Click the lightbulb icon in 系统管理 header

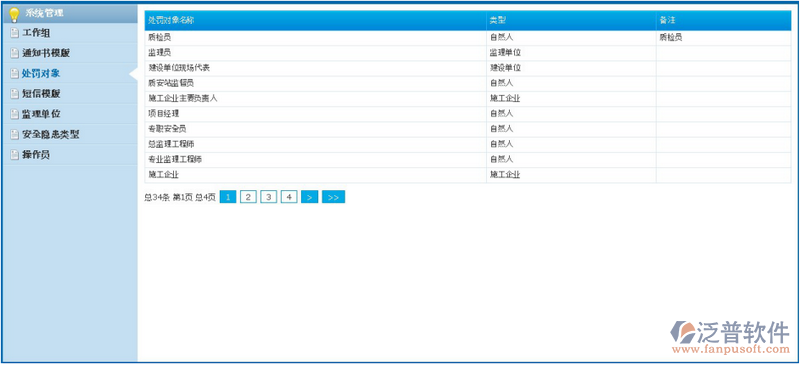tap(14, 14)
